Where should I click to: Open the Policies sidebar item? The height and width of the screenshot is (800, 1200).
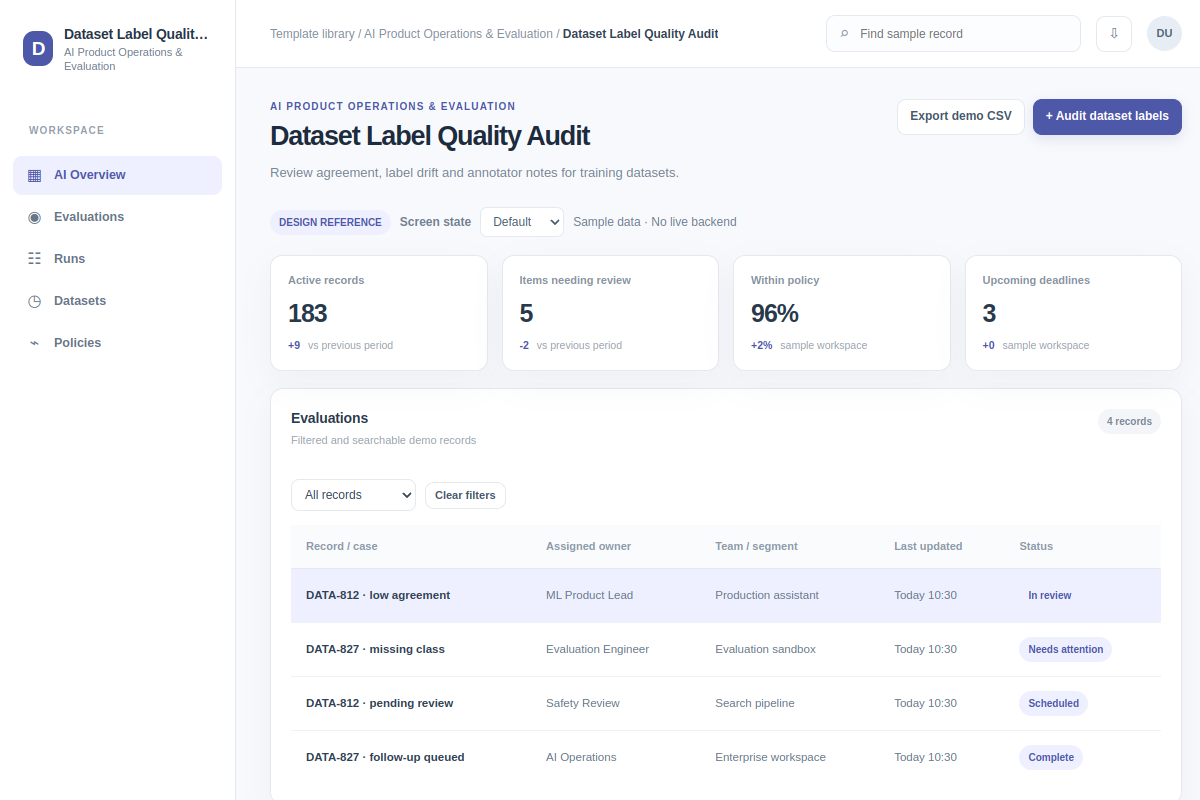point(117,343)
